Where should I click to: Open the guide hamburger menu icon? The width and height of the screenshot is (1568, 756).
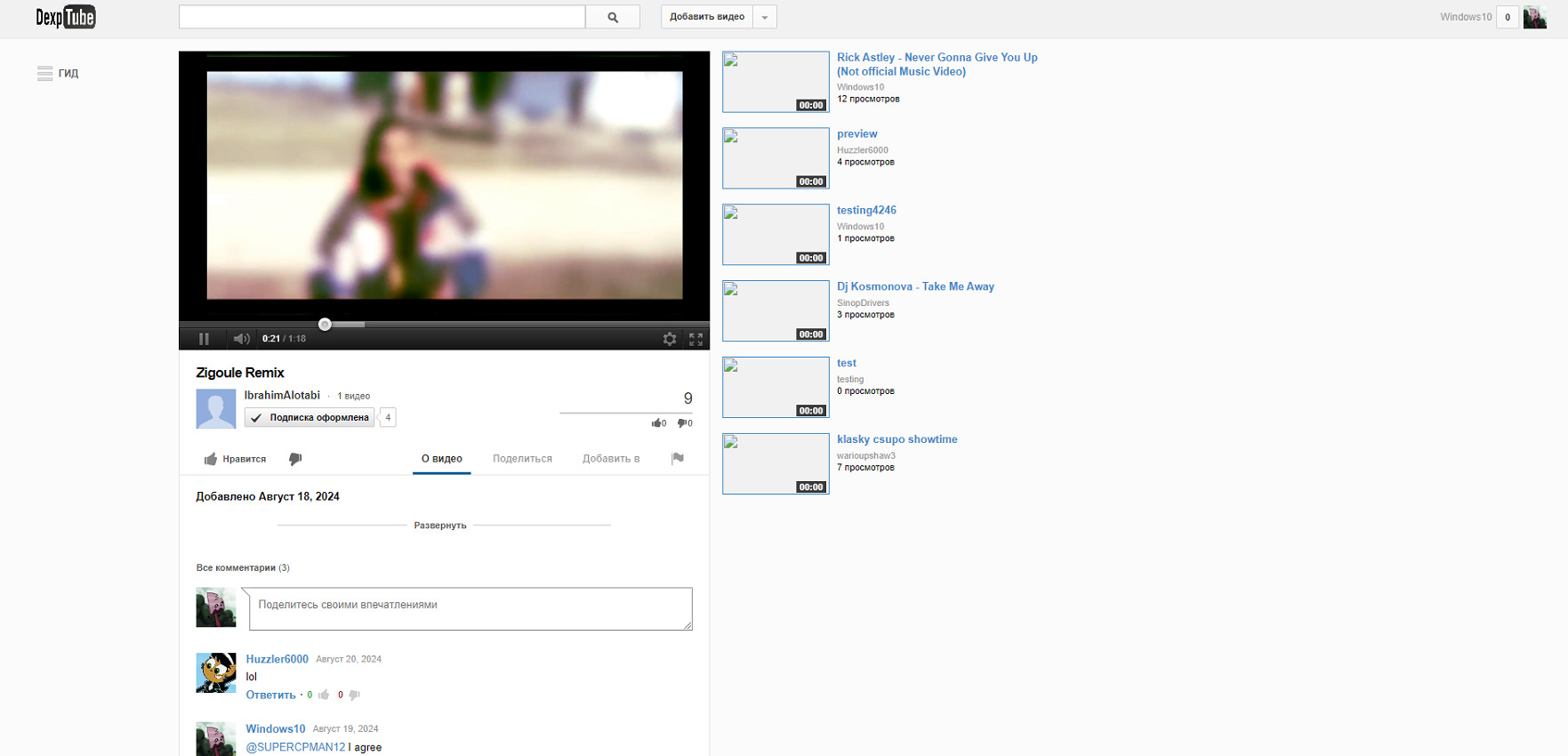pos(44,74)
